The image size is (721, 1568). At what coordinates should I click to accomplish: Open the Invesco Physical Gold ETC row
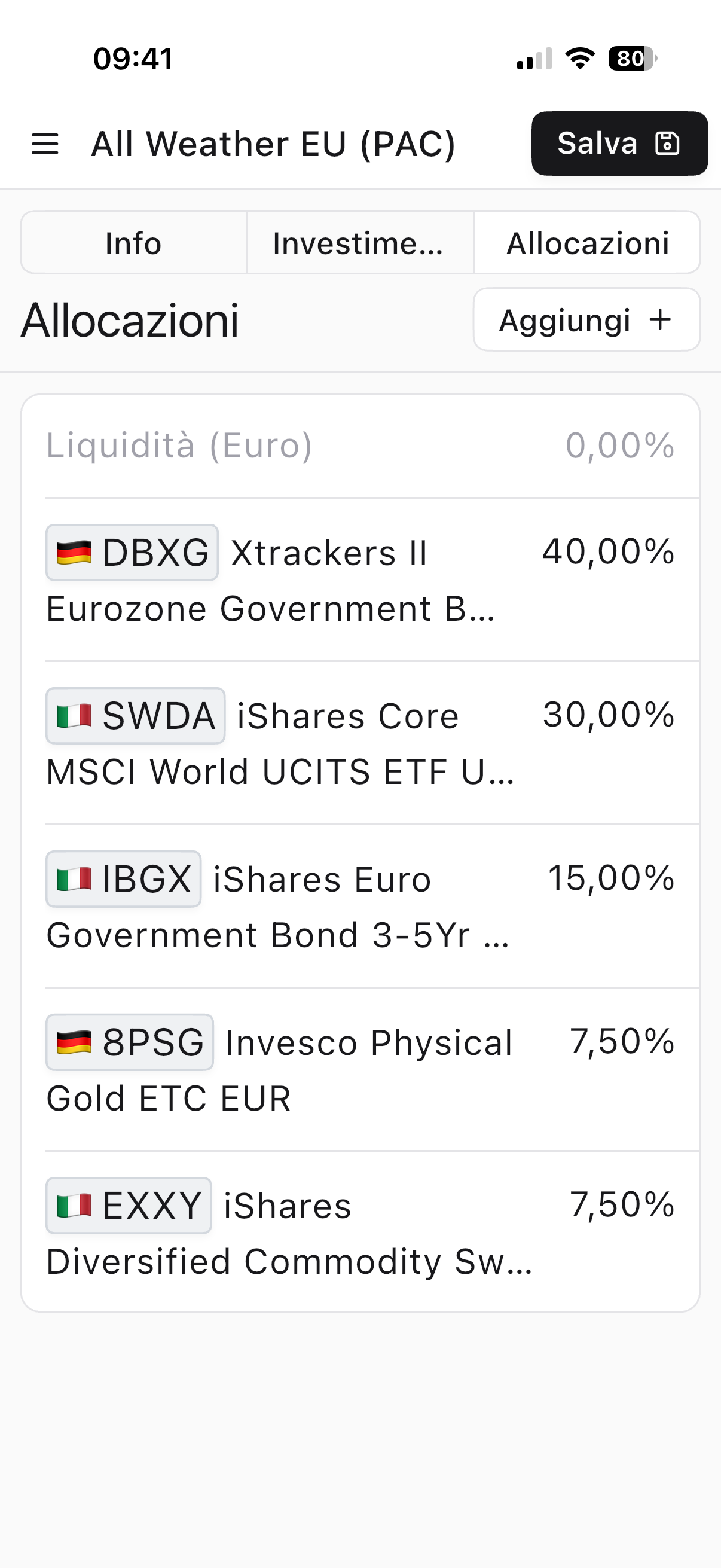coord(280,1069)
